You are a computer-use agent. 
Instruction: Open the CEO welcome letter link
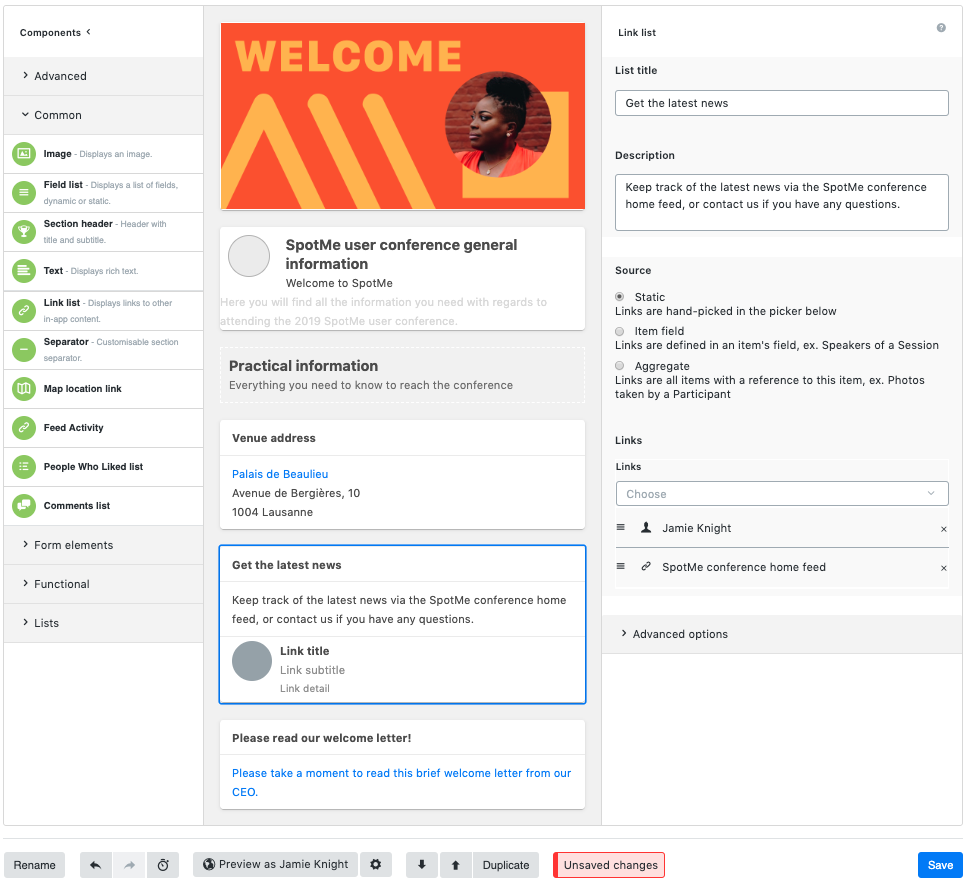(x=401, y=782)
